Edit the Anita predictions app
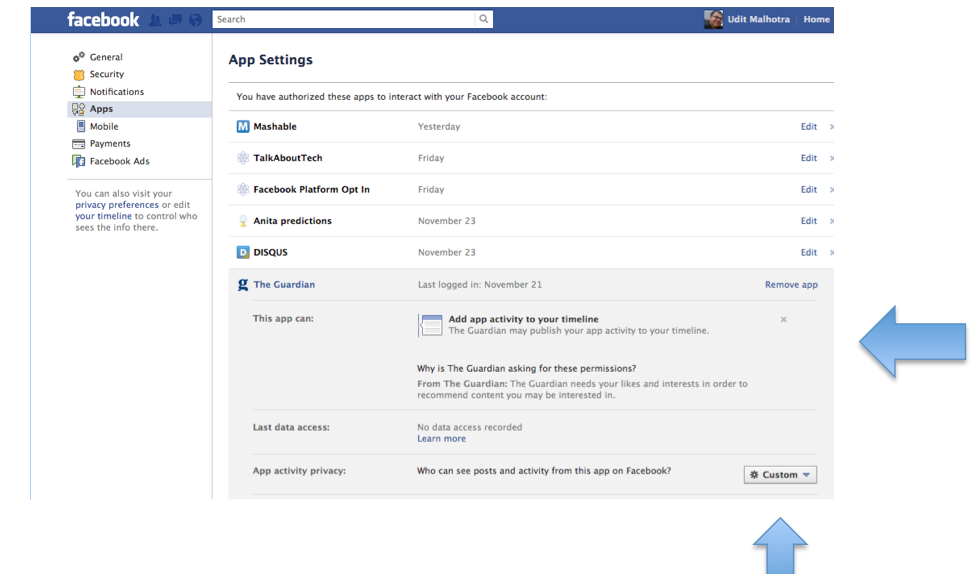Image resolution: width=980 pixels, height=574 pixels. (x=809, y=221)
